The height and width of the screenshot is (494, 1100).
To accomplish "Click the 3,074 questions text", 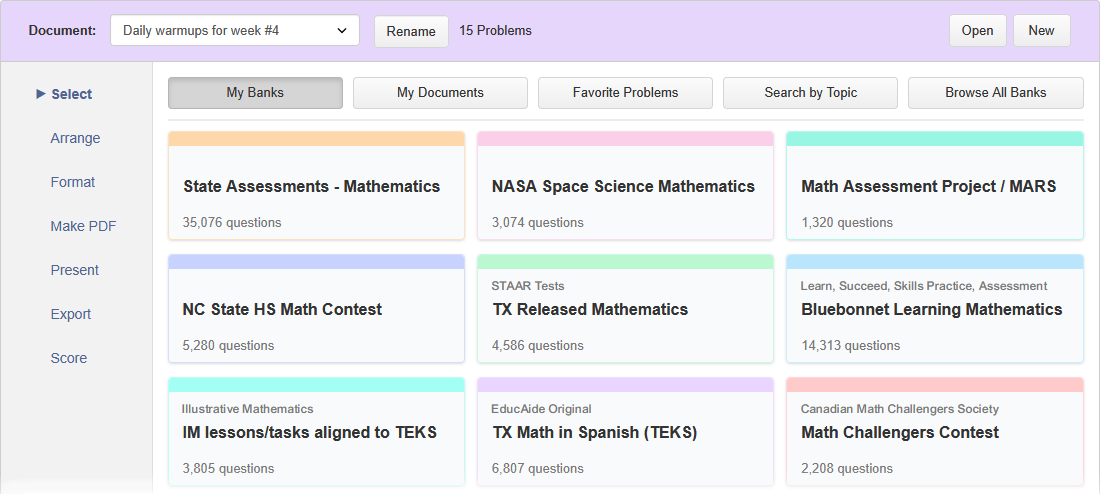I will pyautogui.click(x=537, y=222).
